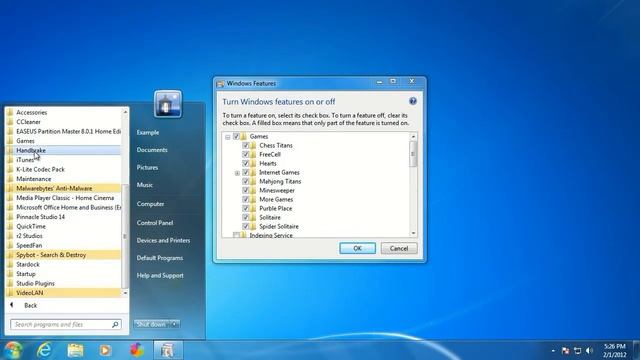Toggle the Games feature checkbox
The image size is (640, 360).
pos(236,136)
